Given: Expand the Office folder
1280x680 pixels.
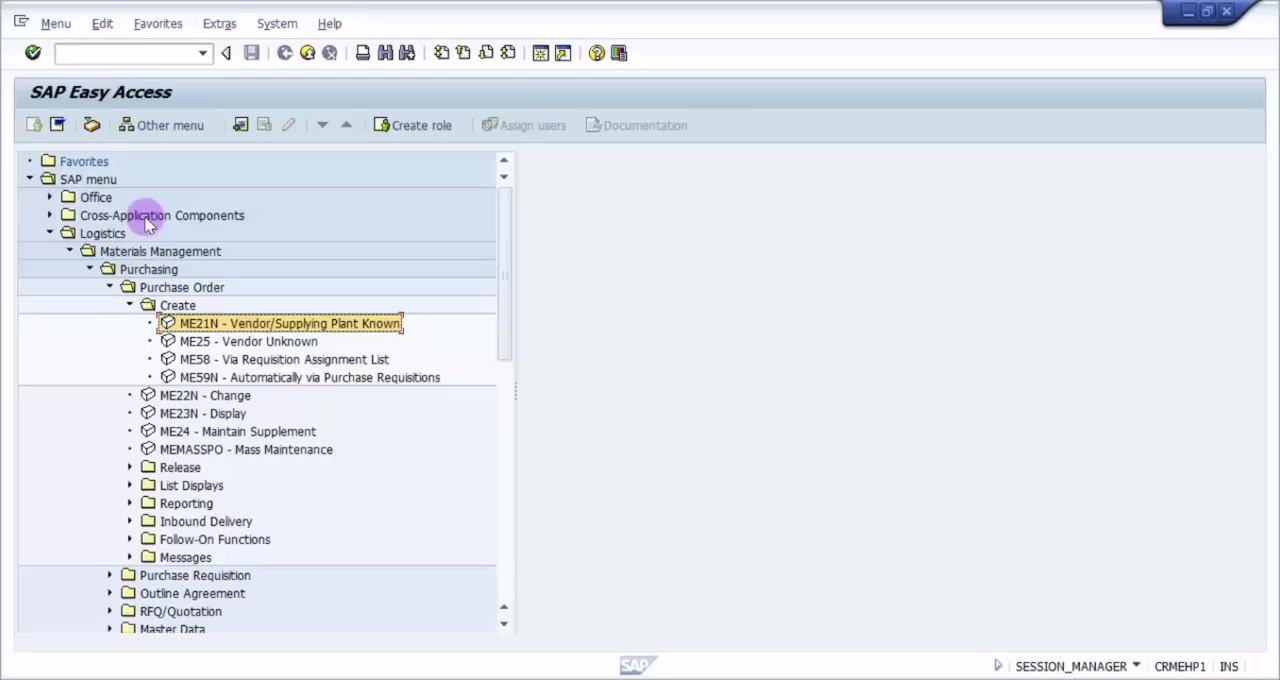Looking at the screenshot, I should click(x=50, y=197).
